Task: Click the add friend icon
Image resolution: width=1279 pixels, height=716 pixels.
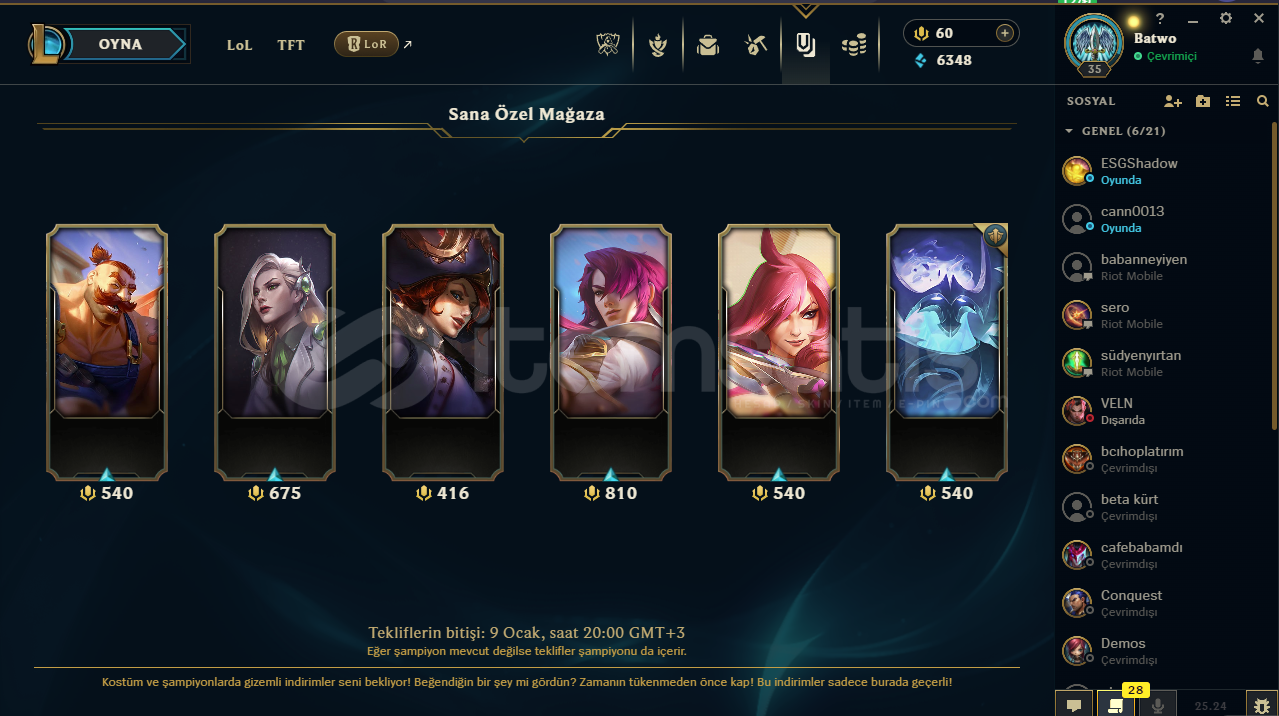Action: click(1173, 101)
